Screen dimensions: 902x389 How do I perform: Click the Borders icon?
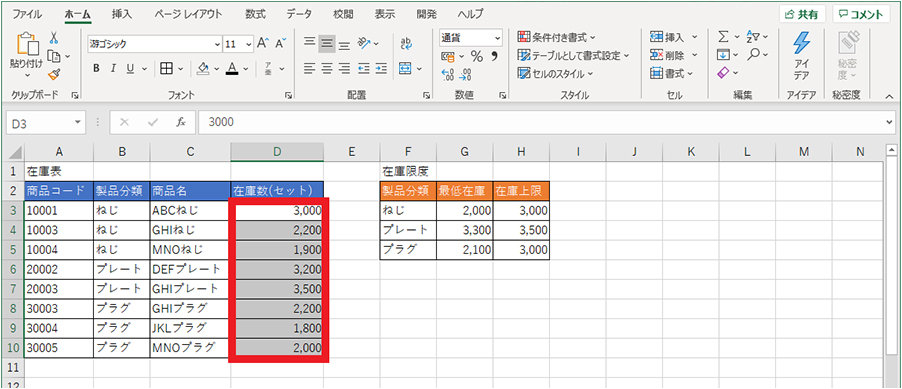pos(166,68)
